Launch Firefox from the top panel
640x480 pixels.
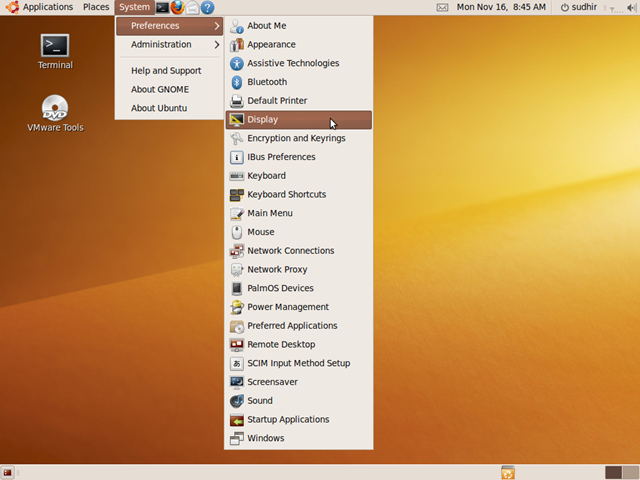pos(178,7)
